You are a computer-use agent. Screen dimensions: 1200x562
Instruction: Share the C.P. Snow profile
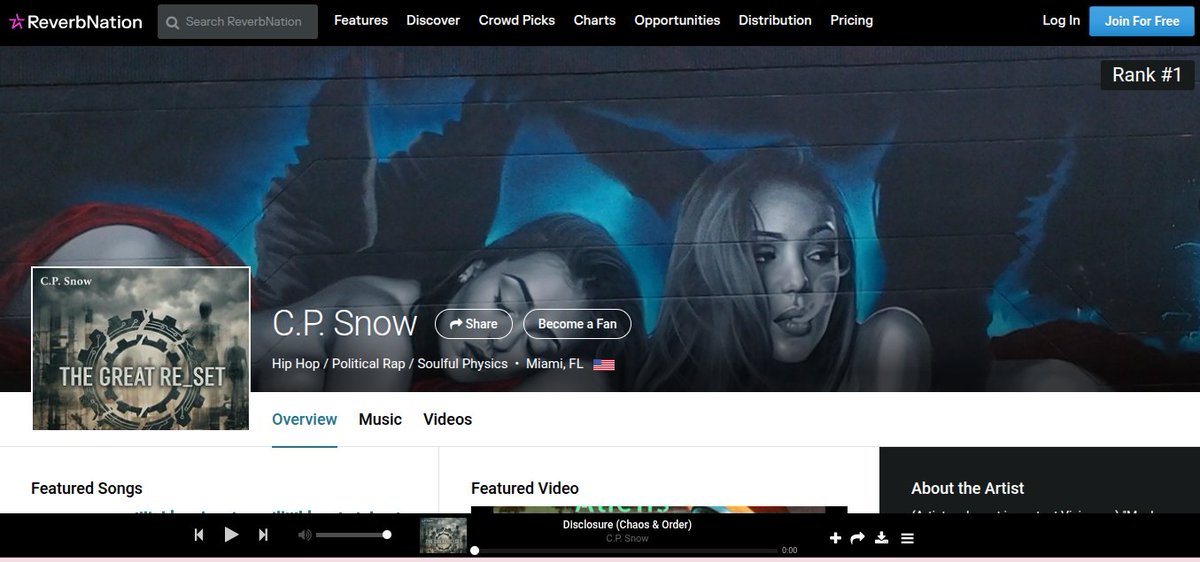[474, 324]
